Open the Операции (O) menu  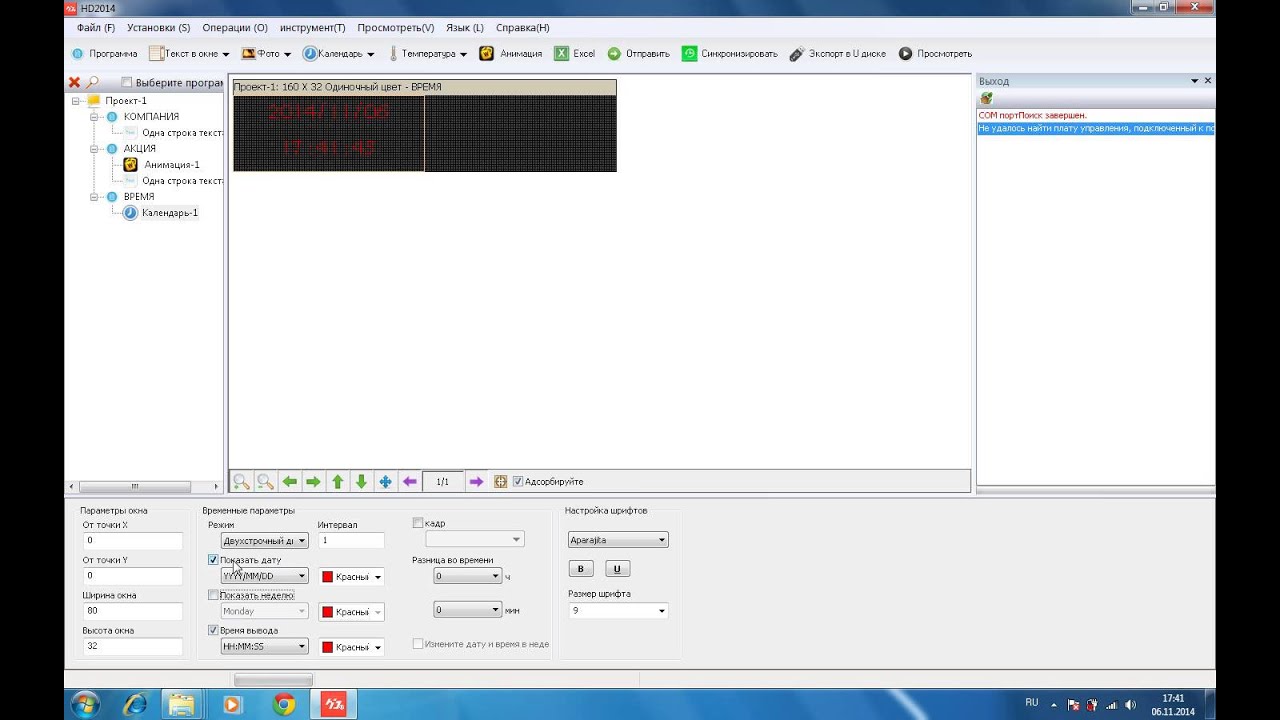235,28
